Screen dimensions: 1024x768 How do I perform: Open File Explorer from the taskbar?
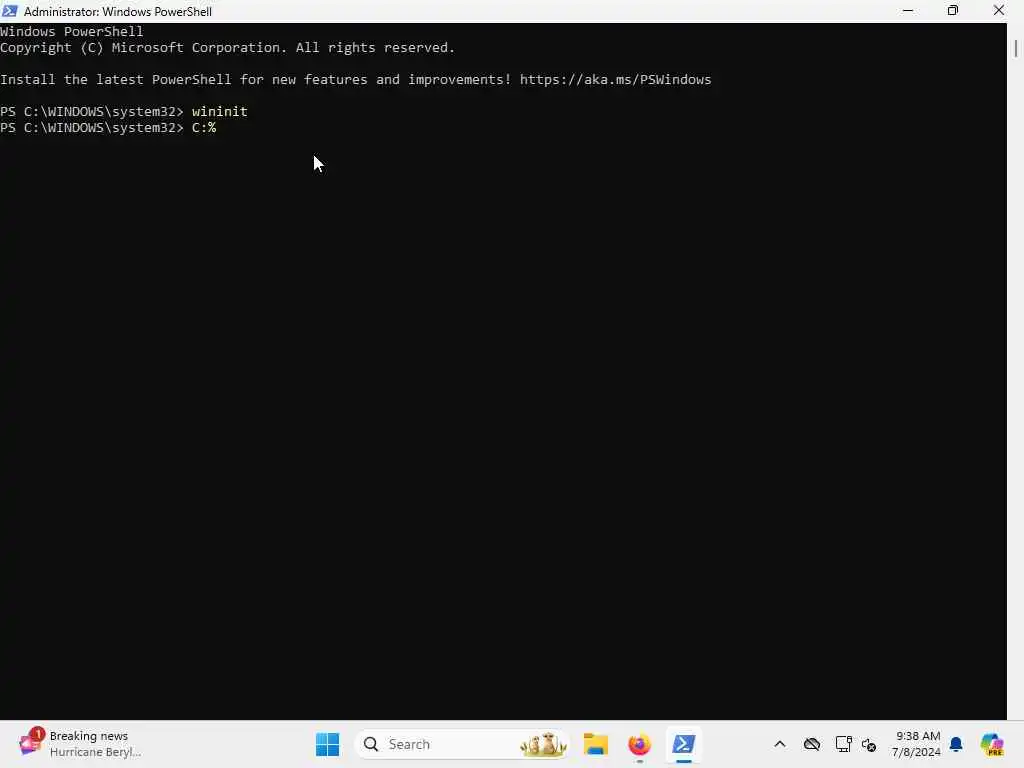pyautogui.click(x=596, y=744)
